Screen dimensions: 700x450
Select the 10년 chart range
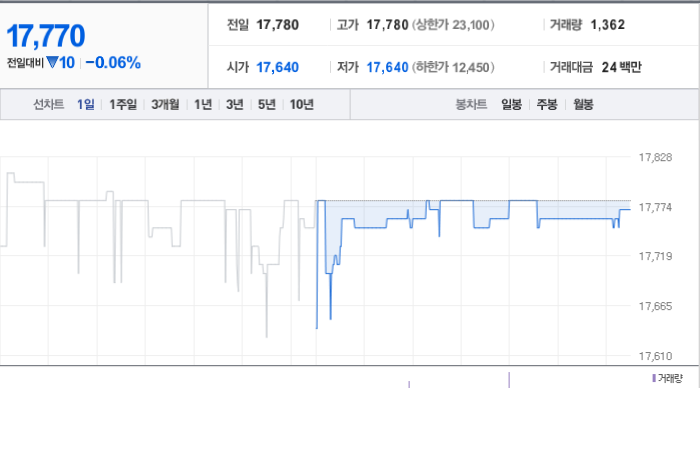(x=302, y=104)
